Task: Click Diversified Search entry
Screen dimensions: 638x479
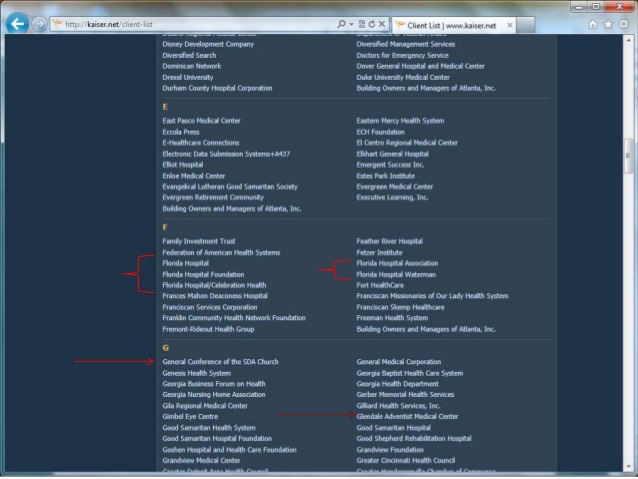Action: (189, 55)
